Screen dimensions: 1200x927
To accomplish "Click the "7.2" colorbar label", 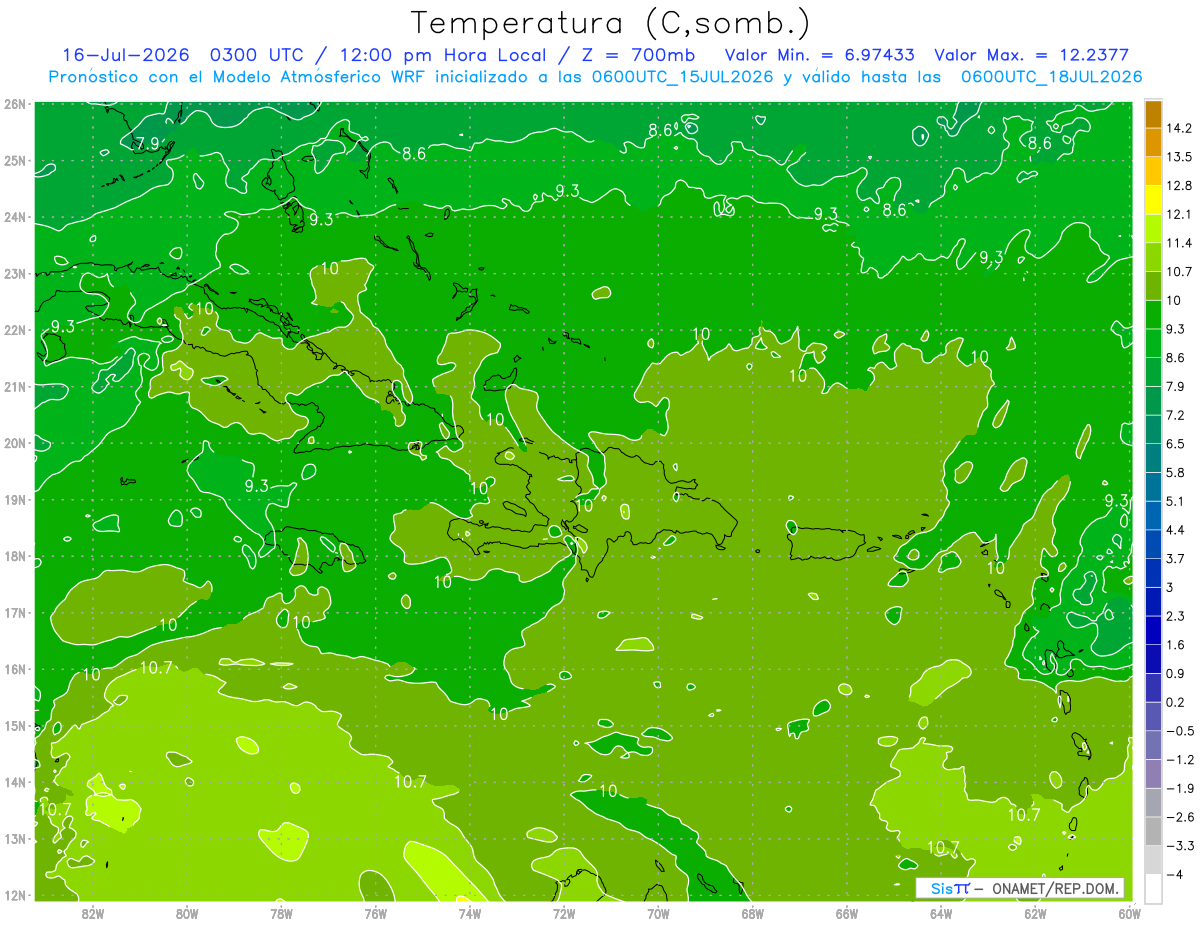I will pos(1177,415).
